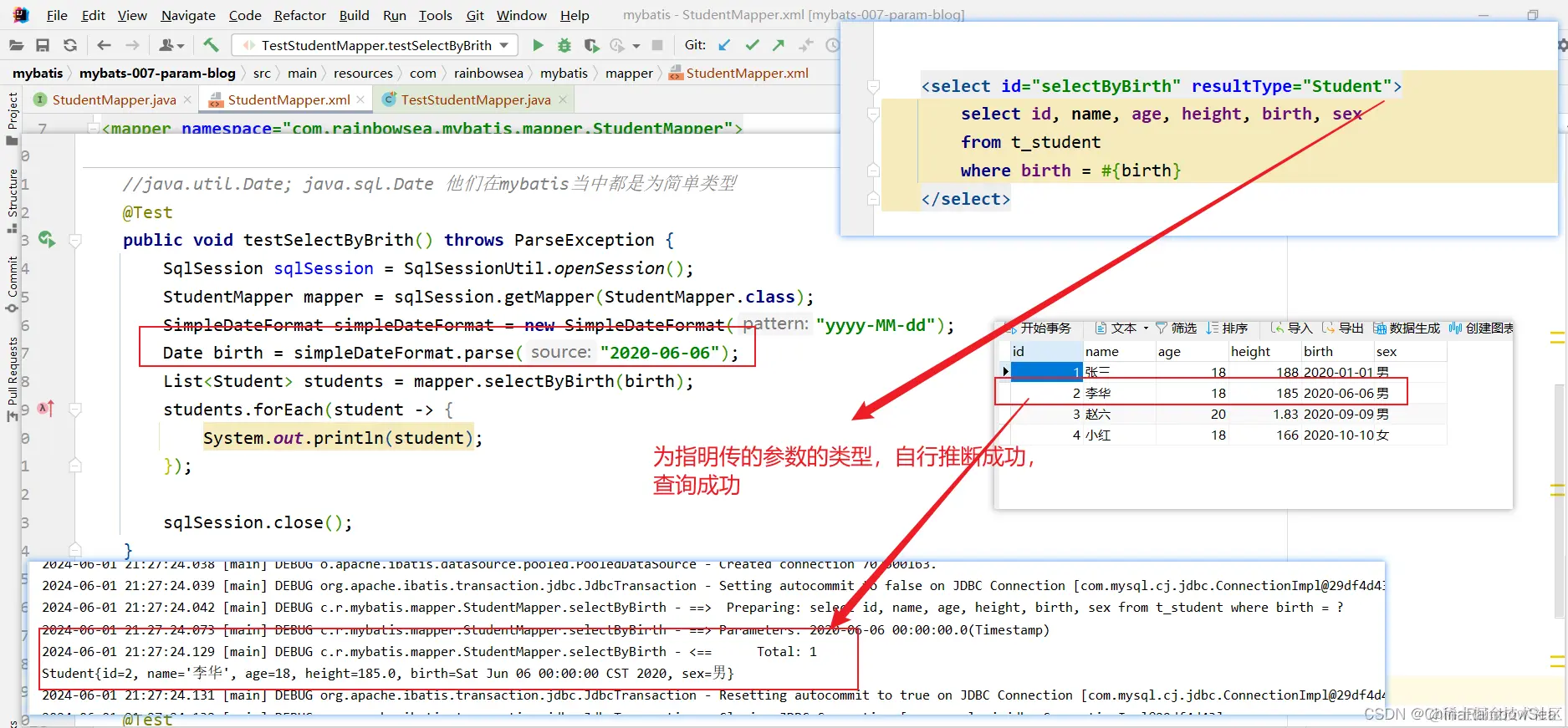1568x728 pixels.
Task: Click the 导出 export button
Action: 1343,328
